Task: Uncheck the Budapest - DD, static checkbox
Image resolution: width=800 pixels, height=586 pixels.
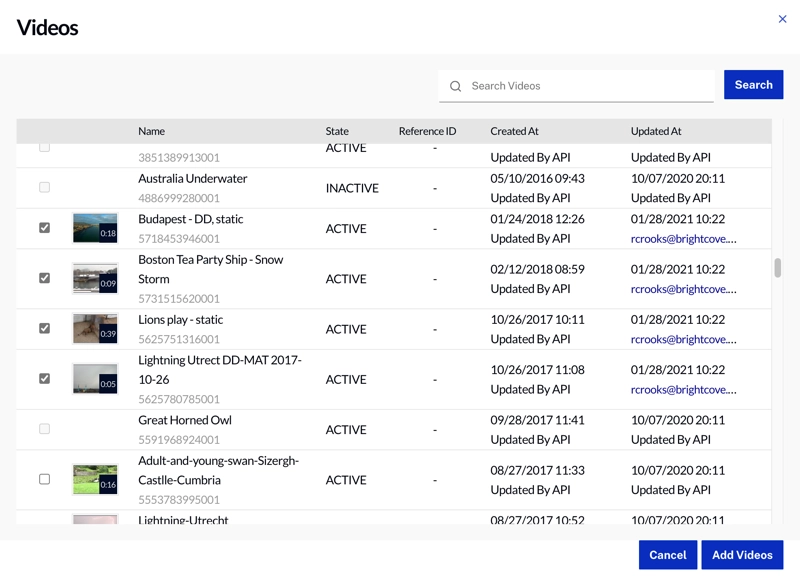Action: point(44,228)
